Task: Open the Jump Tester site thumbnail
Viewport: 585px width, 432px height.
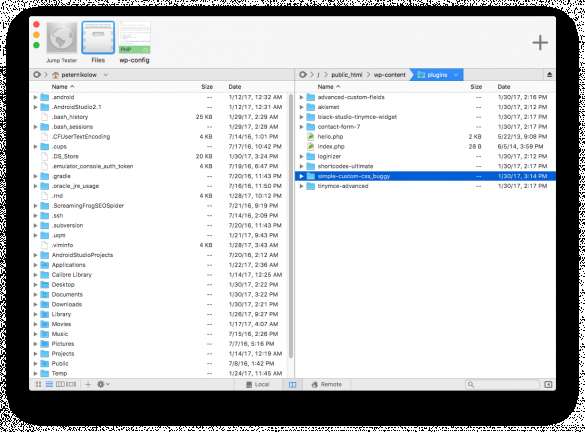Action: click(x=62, y=38)
